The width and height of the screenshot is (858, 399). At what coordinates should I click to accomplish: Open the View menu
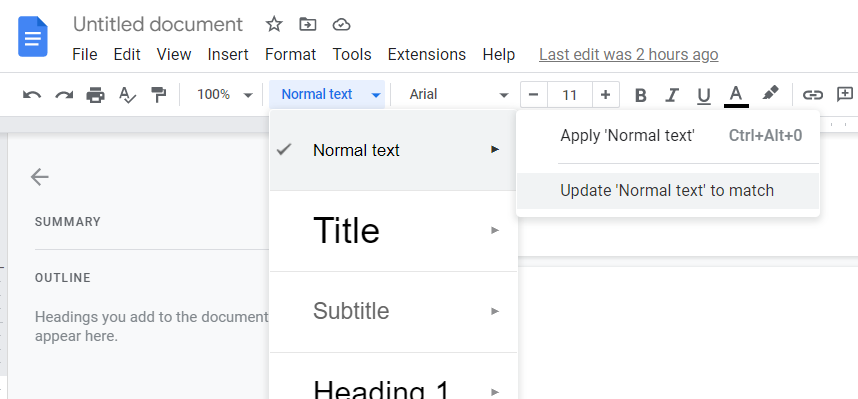click(x=174, y=55)
